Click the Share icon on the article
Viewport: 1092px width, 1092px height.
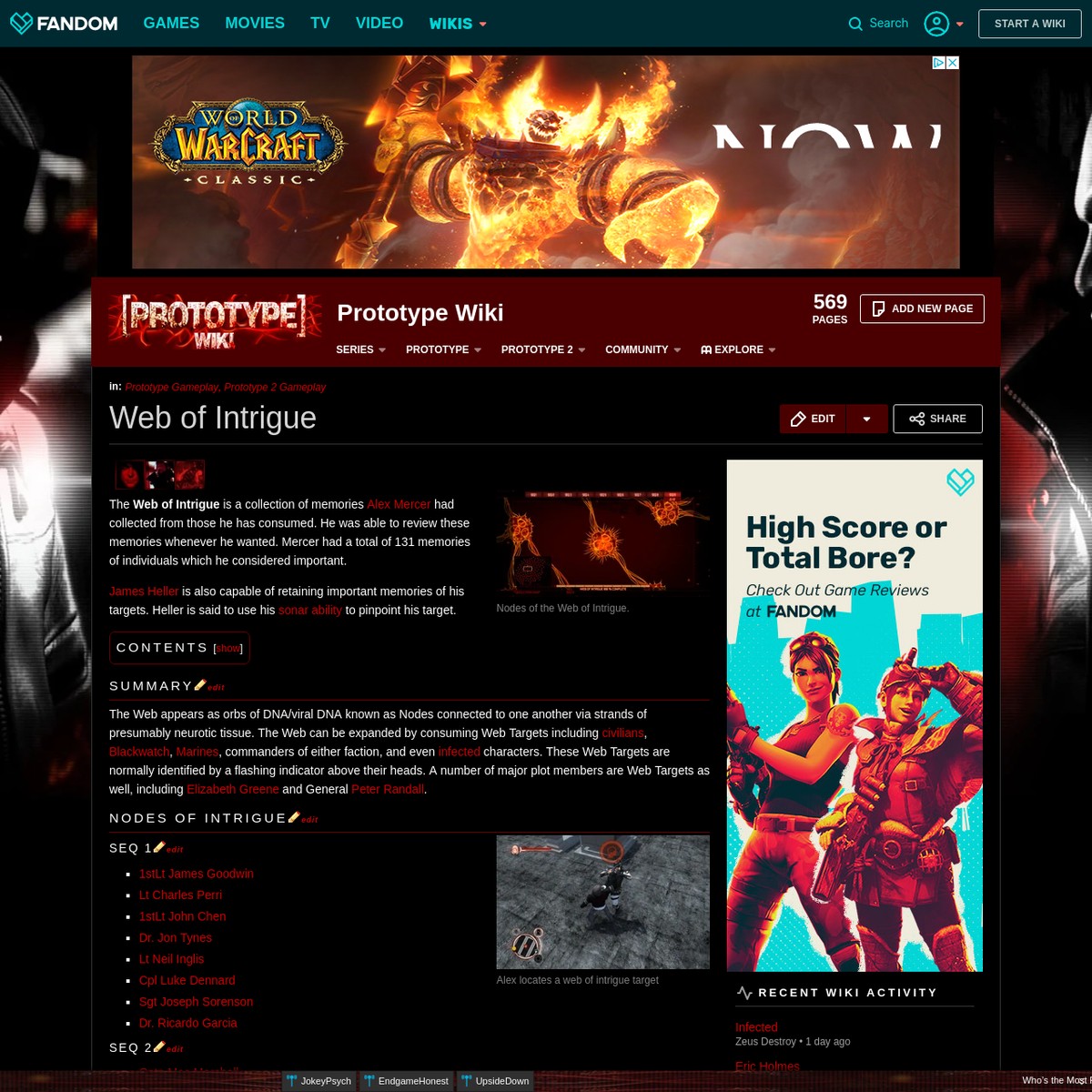(917, 419)
